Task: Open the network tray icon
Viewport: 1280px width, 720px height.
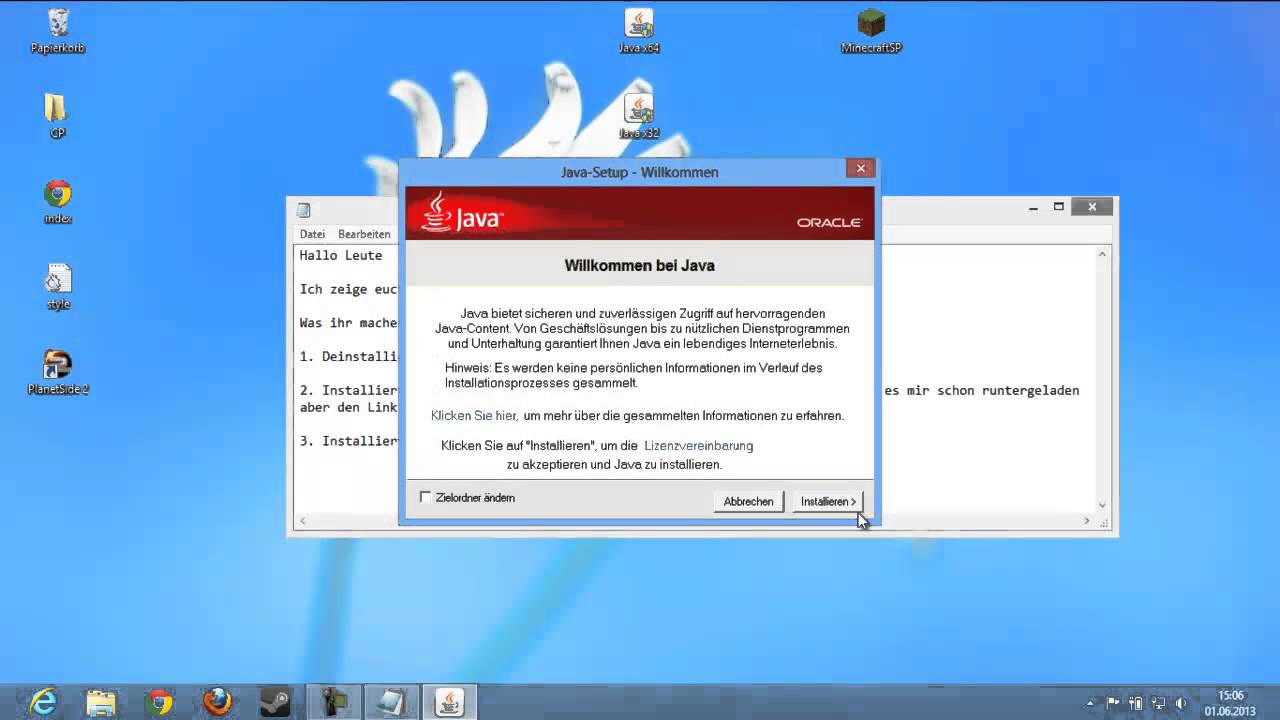Action: click(x=1160, y=703)
